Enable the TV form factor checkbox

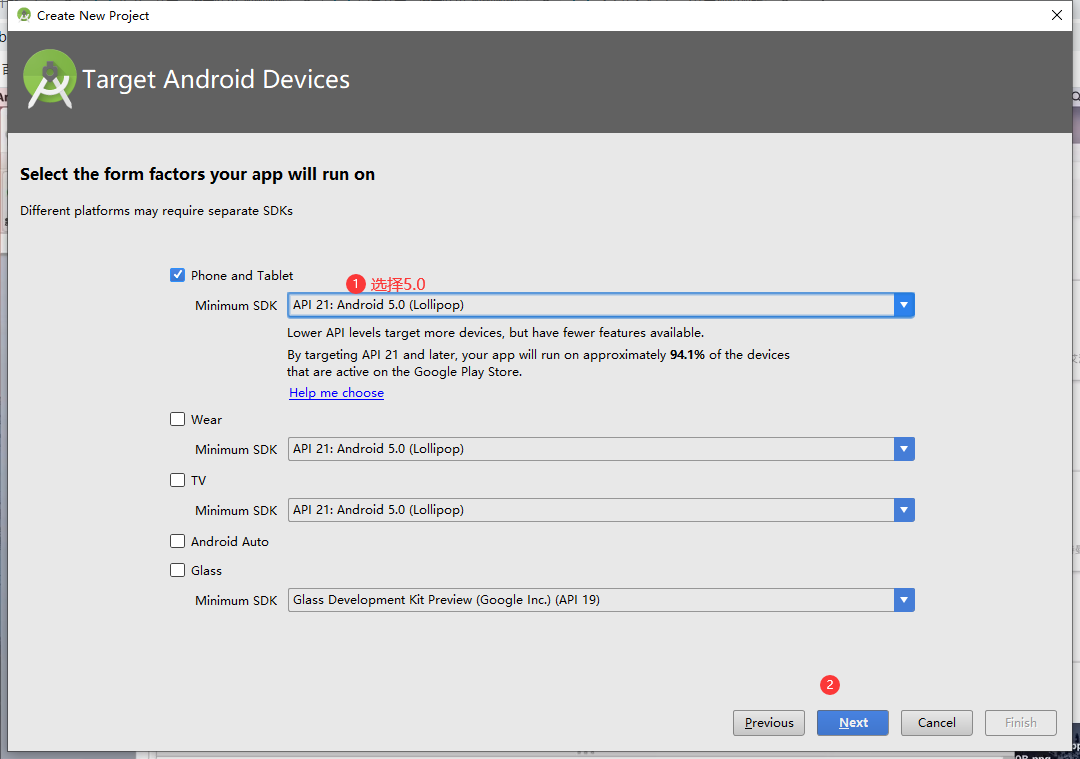pyautogui.click(x=178, y=481)
